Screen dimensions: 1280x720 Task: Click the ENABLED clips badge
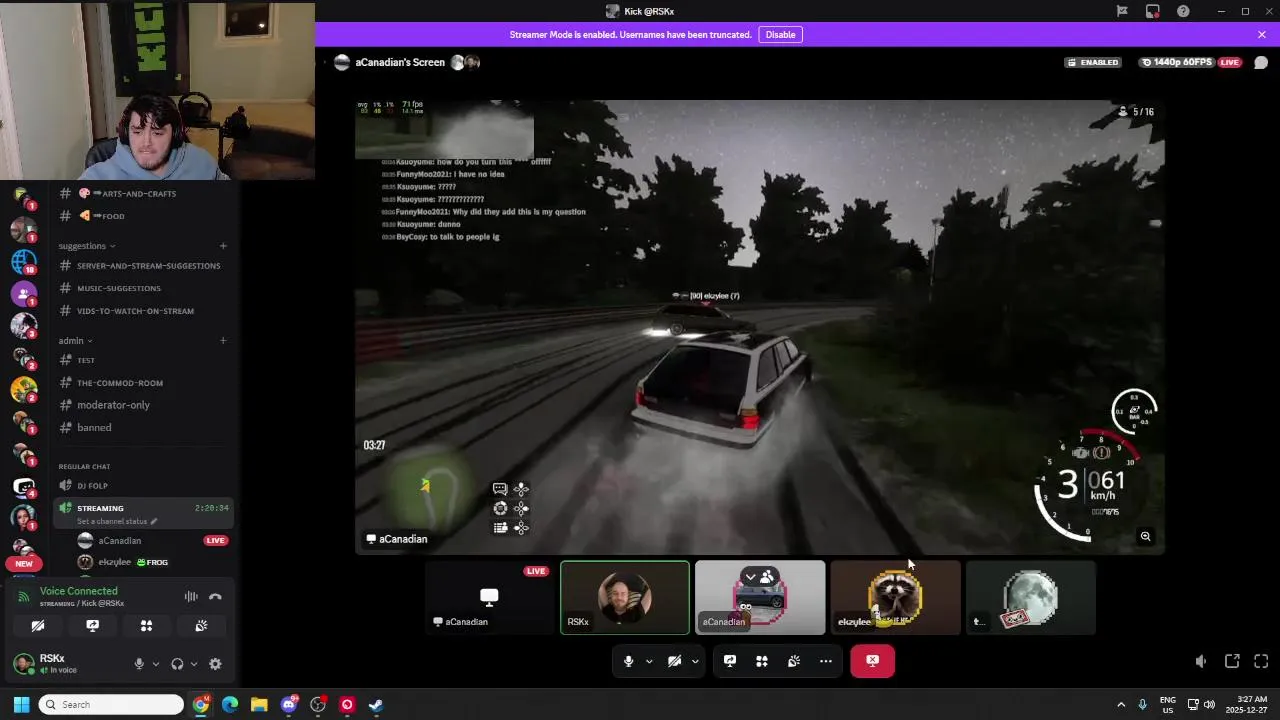click(1092, 62)
